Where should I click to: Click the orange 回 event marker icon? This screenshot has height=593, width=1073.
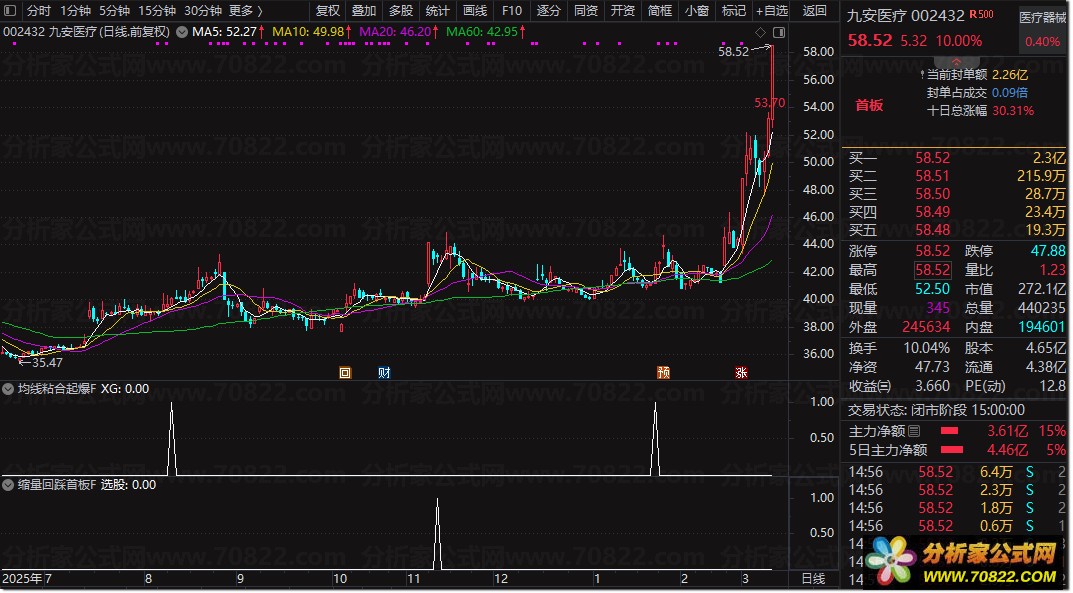pos(346,372)
